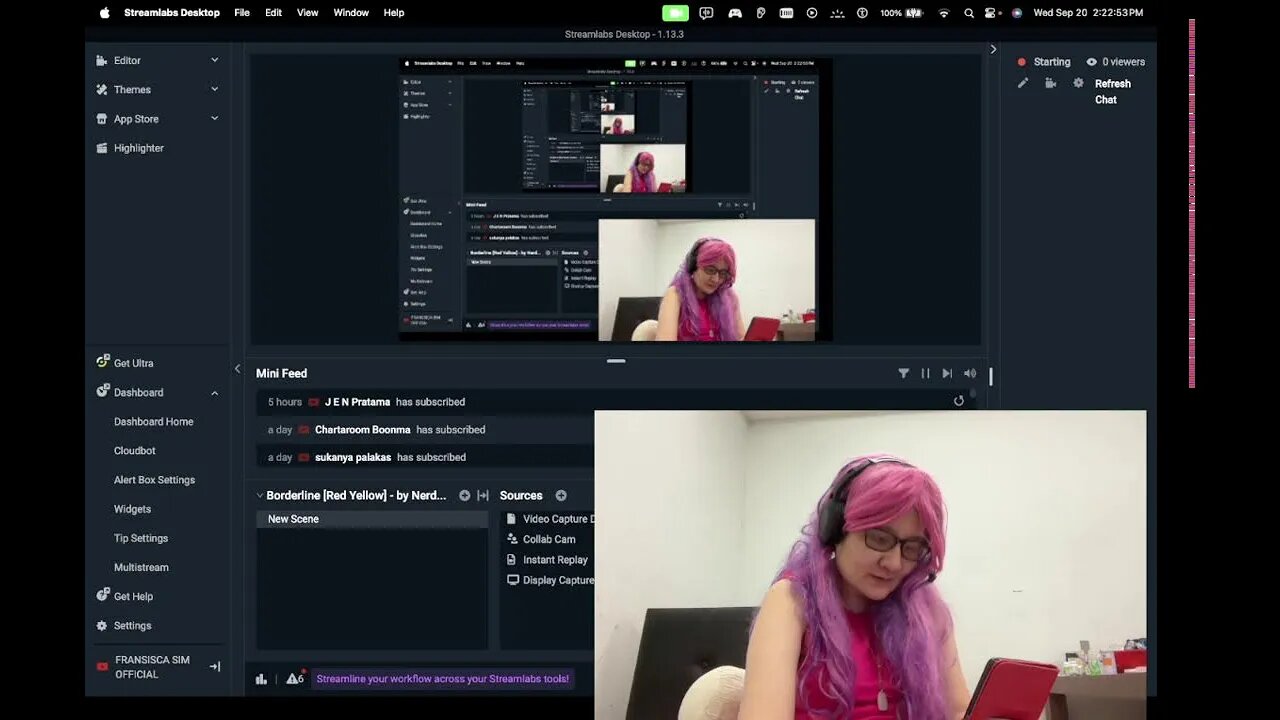This screenshot has height=720, width=1280.
Task: Filter the Mini Feed events
Action: pyautogui.click(x=904, y=373)
